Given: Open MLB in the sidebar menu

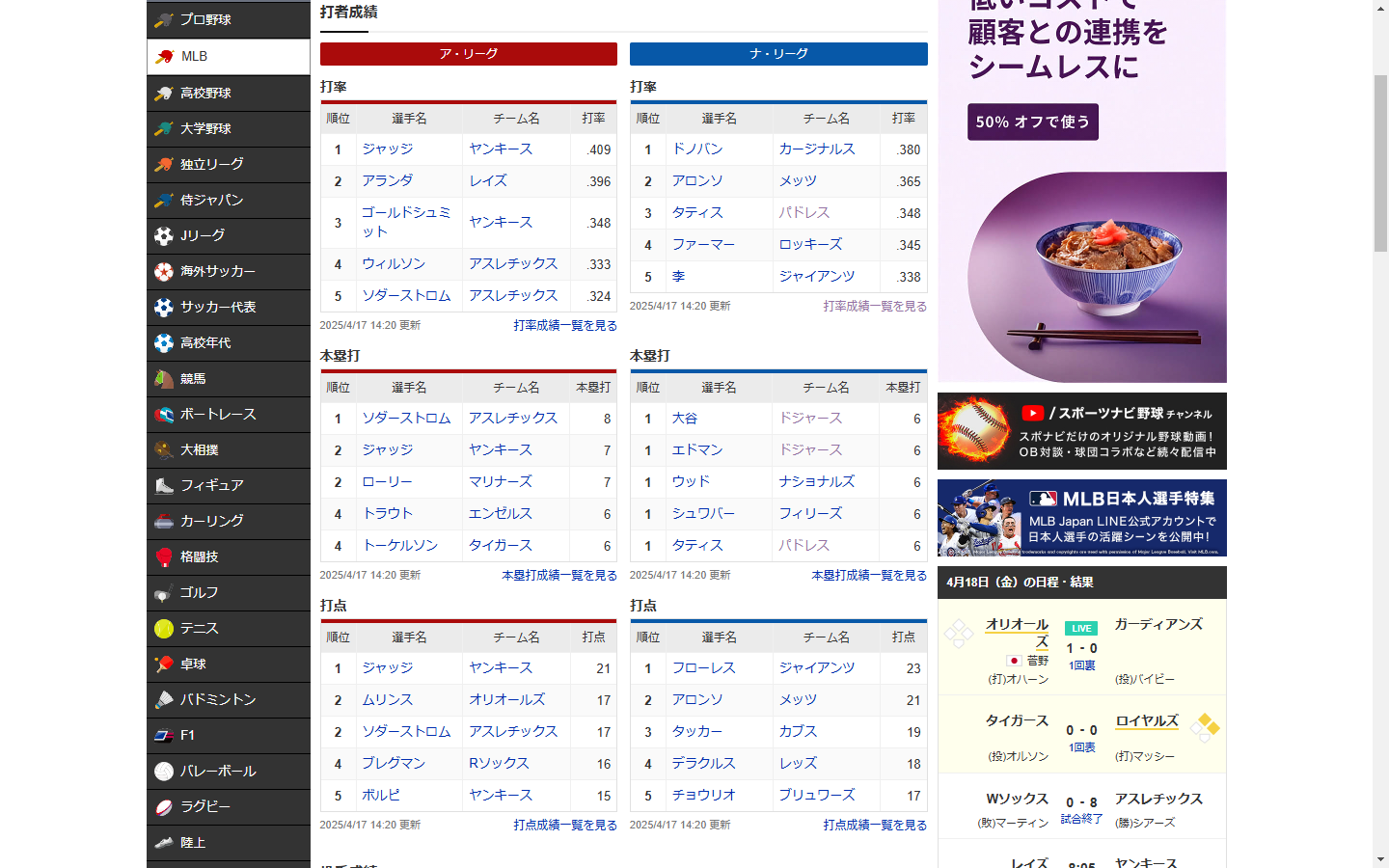Looking at the screenshot, I should [x=229, y=56].
